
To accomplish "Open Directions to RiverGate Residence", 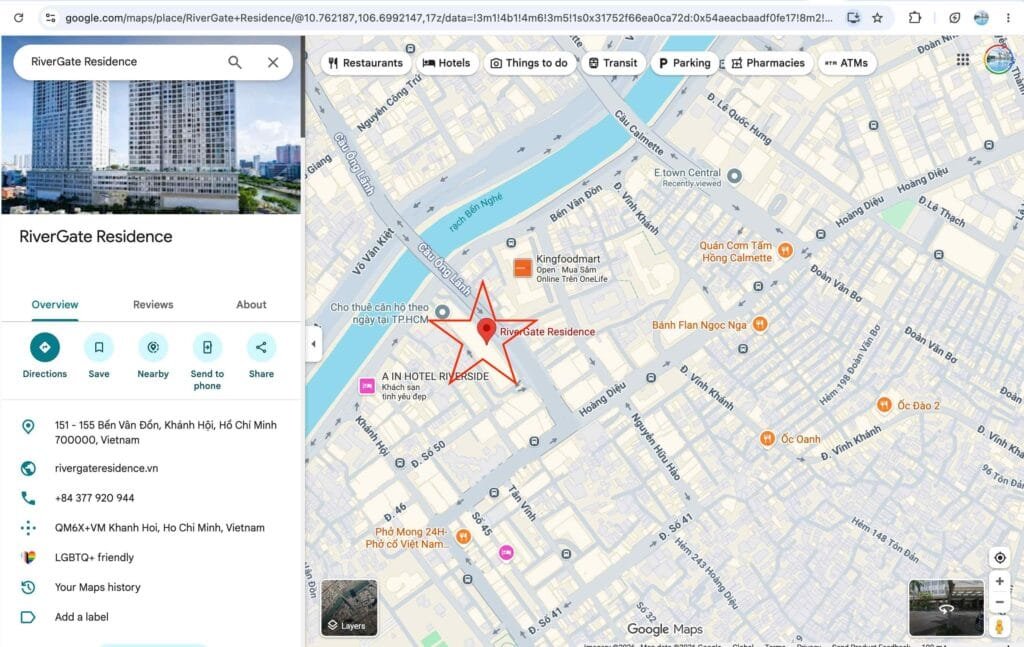I will (x=44, y=355).
